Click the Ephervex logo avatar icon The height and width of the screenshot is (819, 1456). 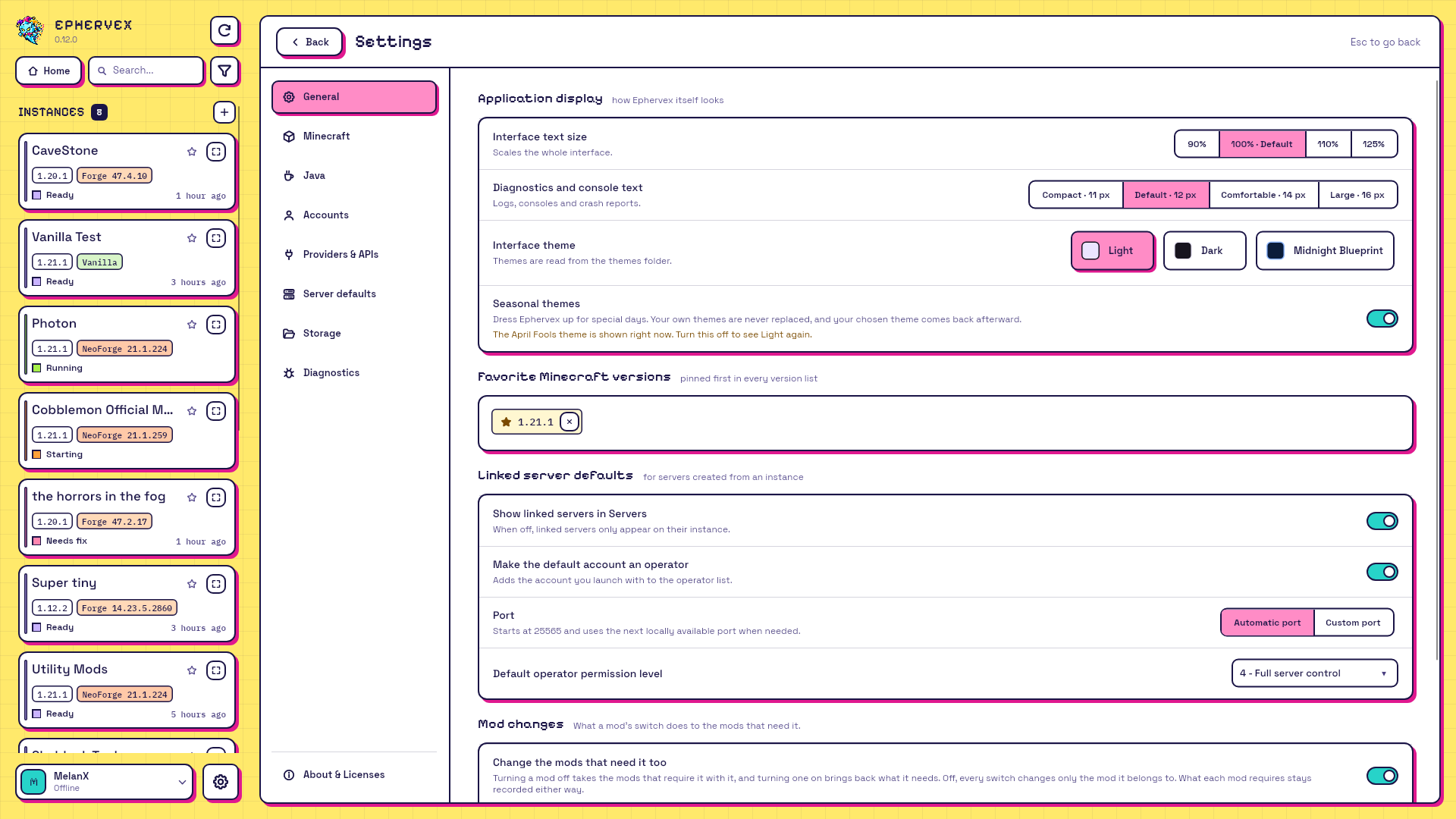30,30
